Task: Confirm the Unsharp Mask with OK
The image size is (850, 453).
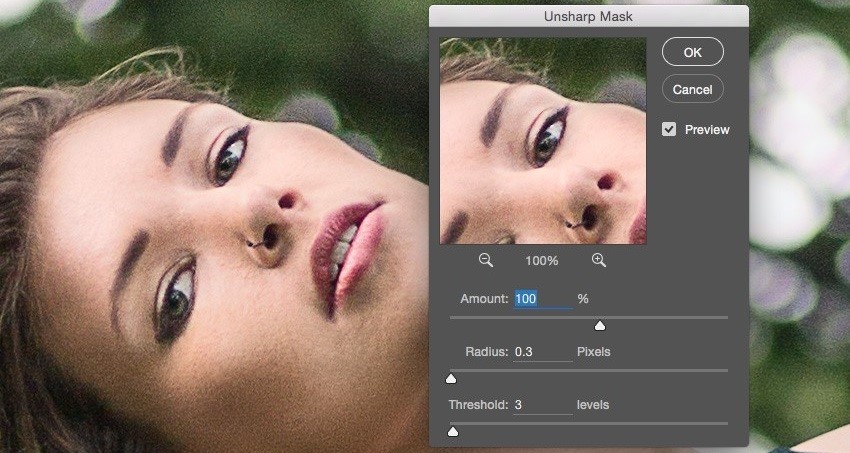Action: click(692, 52)
